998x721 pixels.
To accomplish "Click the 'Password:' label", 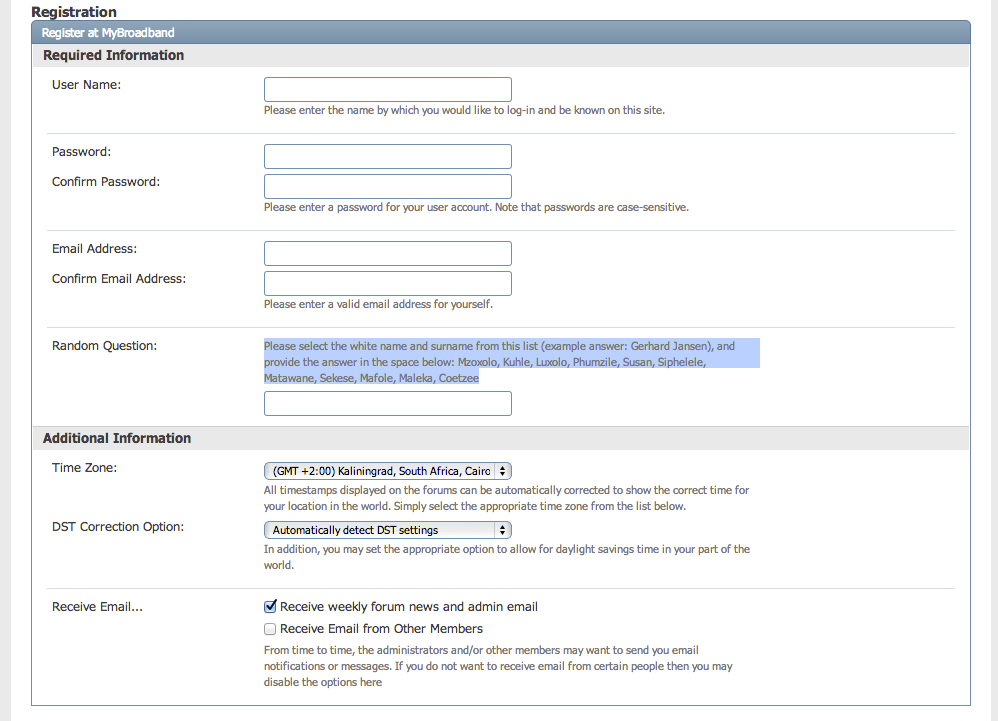I will pos(81,151).
